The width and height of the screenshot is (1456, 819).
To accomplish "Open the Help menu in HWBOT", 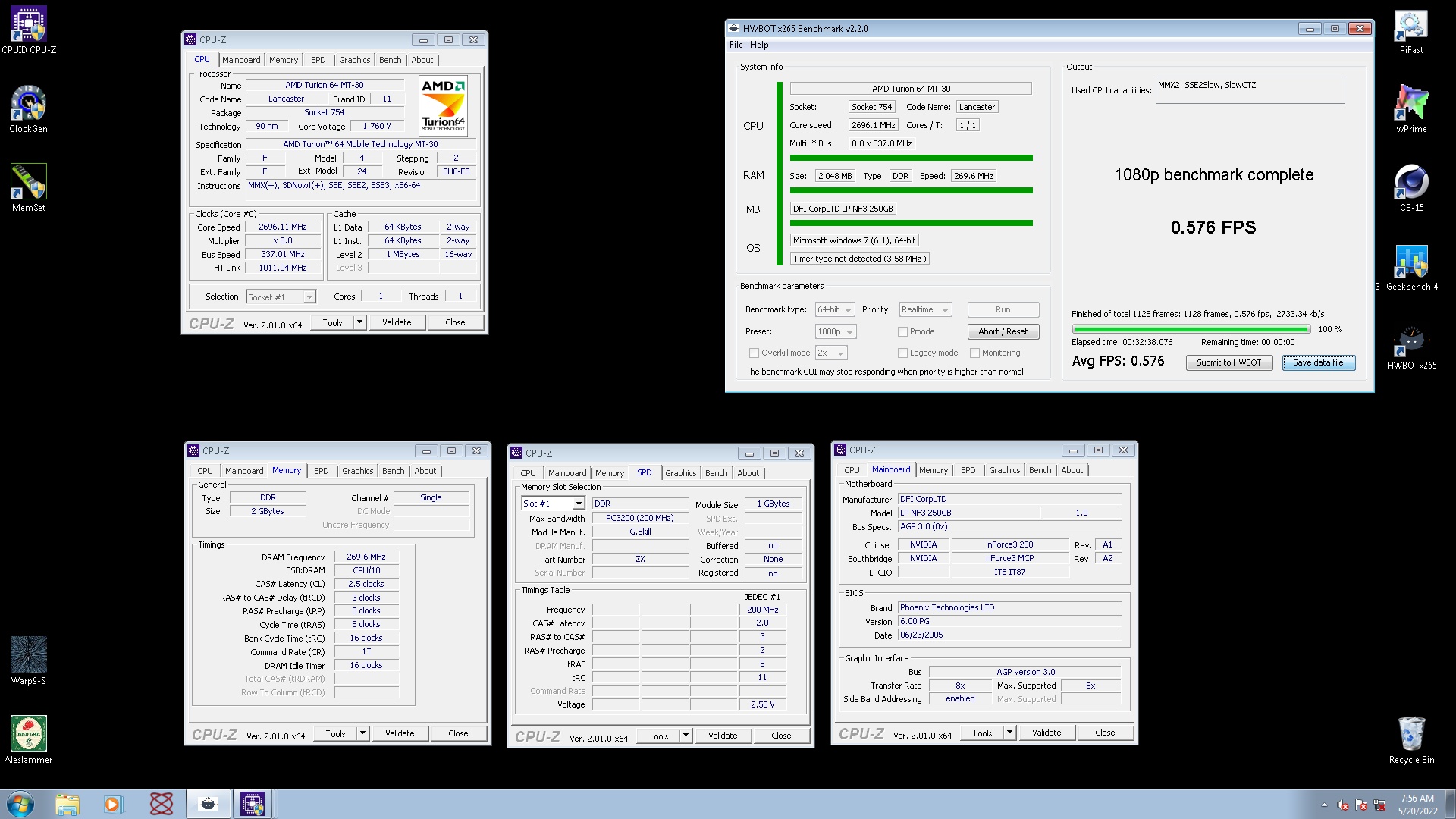I will (x=759, y=45).
